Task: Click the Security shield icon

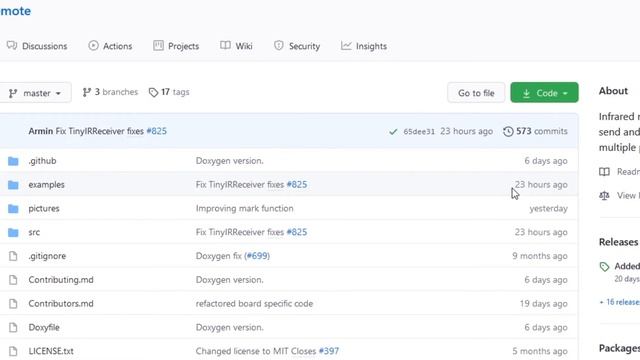Action: [x=279, y=46]
